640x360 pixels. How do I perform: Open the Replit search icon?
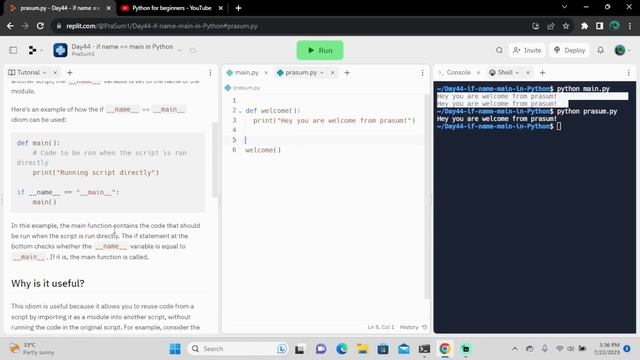(x=499, y=50)
